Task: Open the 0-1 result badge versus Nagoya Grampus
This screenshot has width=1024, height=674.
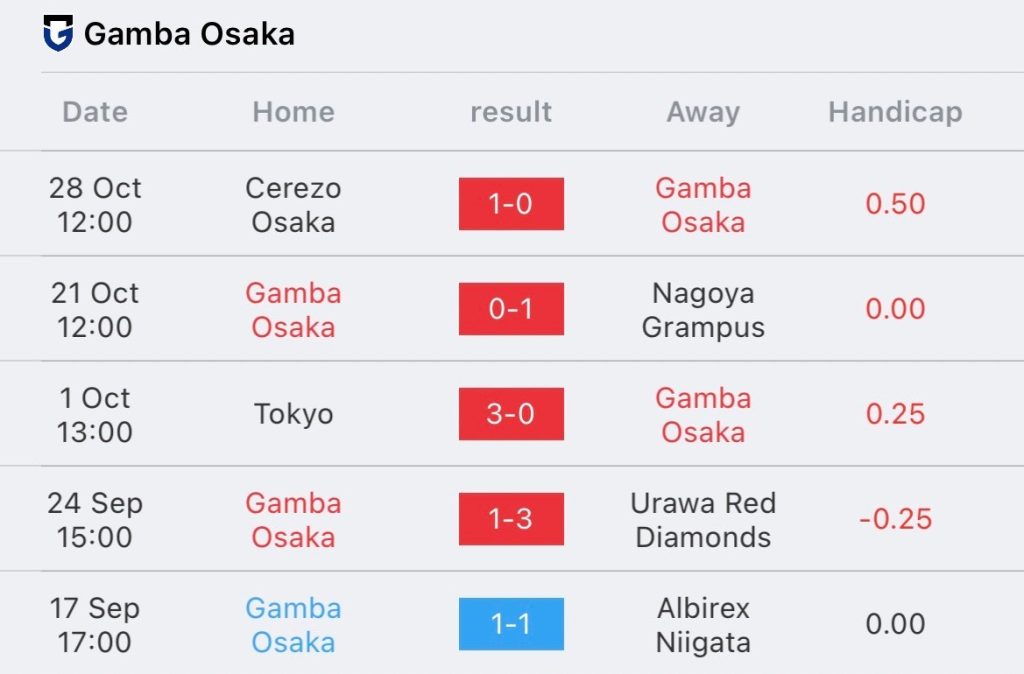Action: 511,309
